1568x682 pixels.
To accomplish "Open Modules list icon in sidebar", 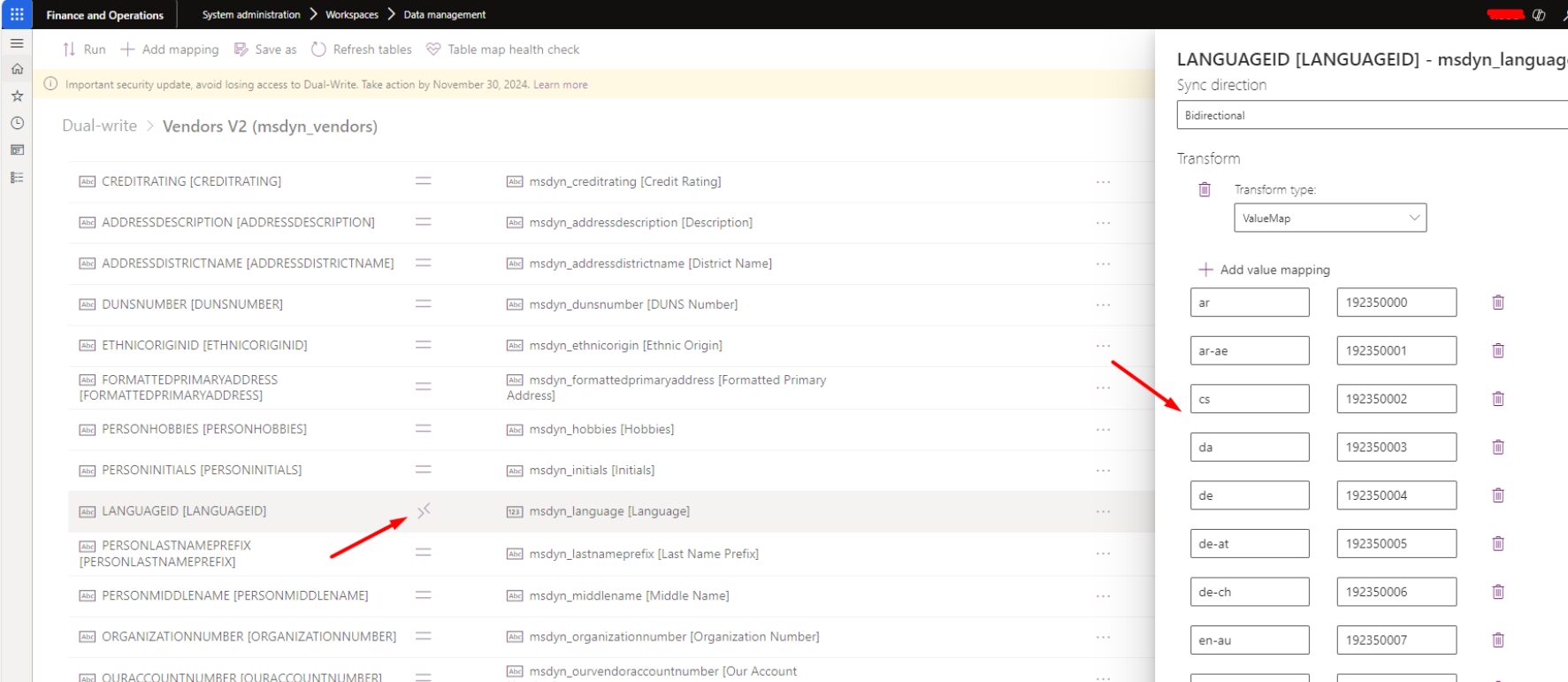I will [17, 177].
